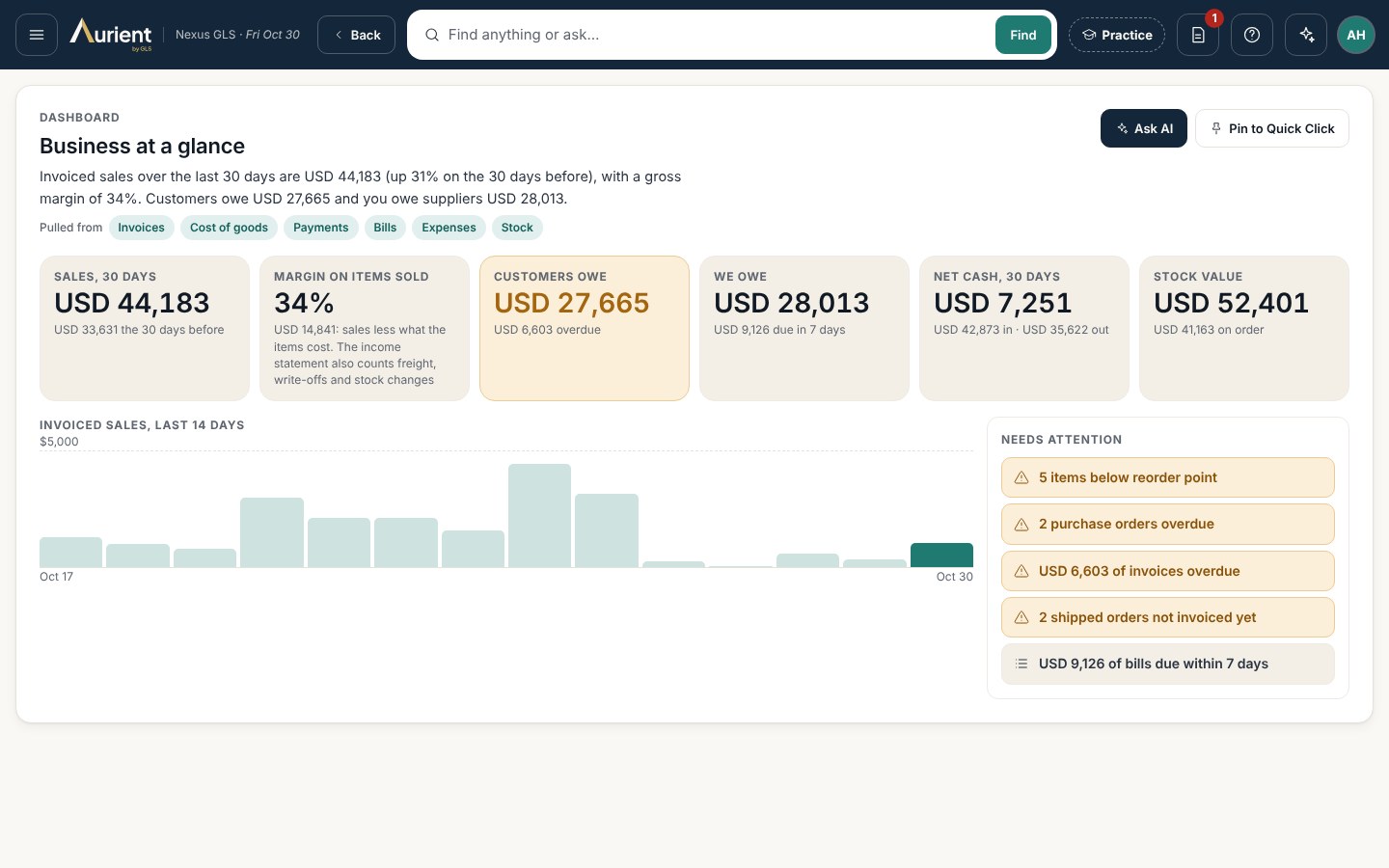Open the We owe card
1389x868 pixels.
point(804,328)
